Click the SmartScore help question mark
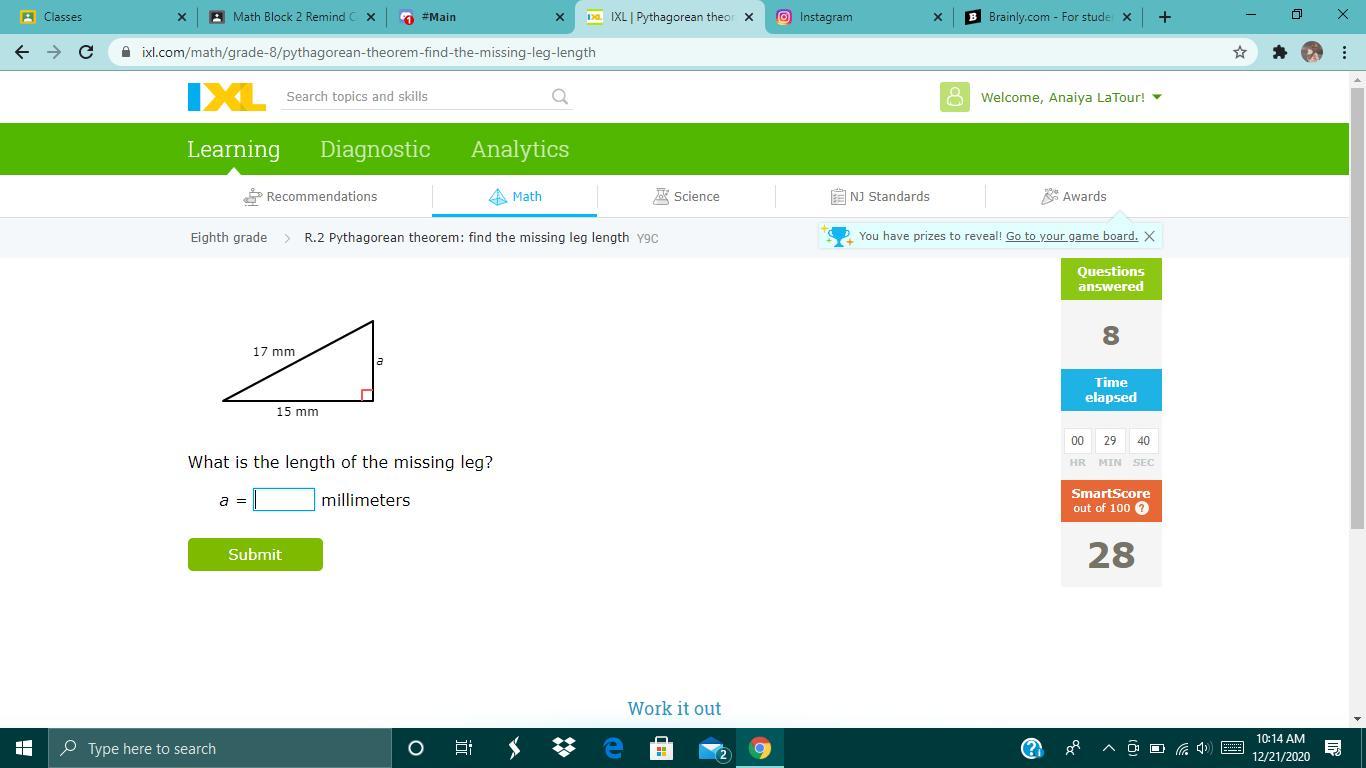The image size is (1366, 768). click(1142, 508)
